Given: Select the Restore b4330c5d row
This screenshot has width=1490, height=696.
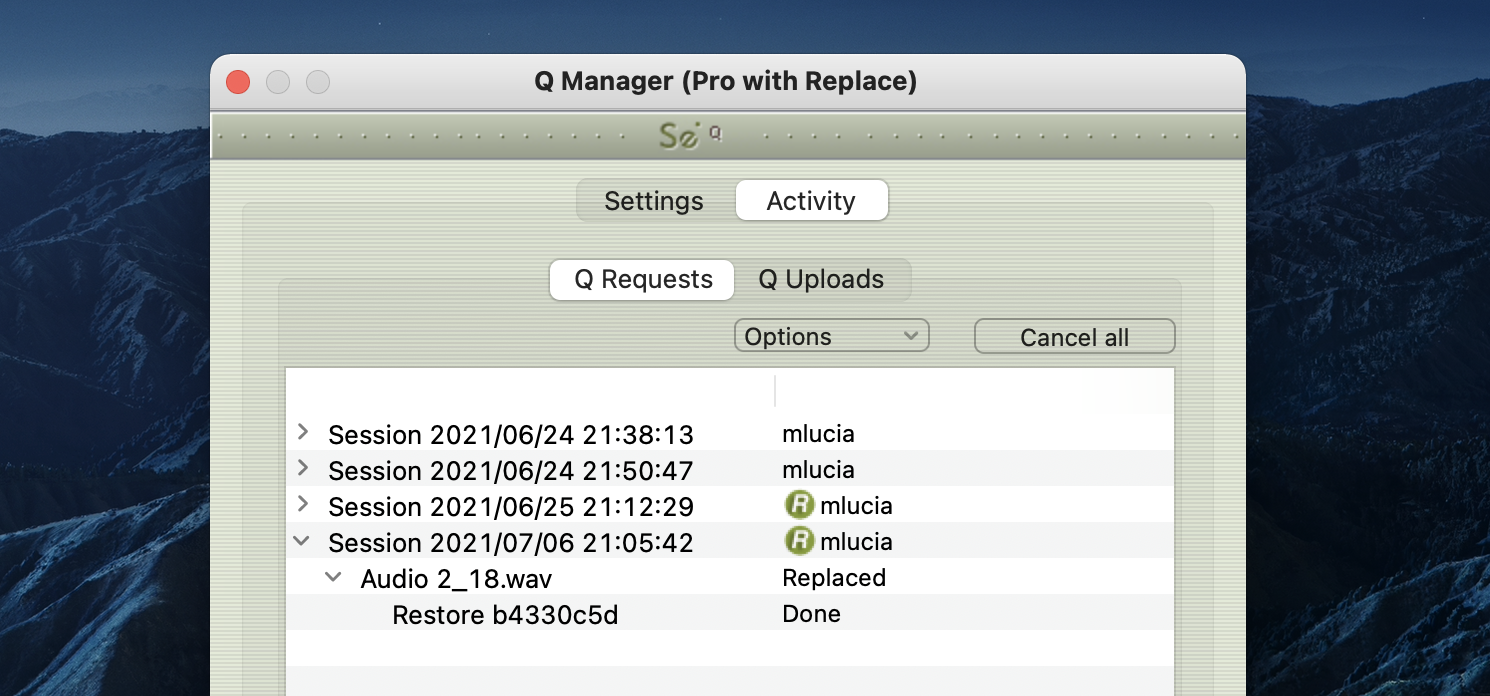Looking at the screenshot, I should [505, 615].
